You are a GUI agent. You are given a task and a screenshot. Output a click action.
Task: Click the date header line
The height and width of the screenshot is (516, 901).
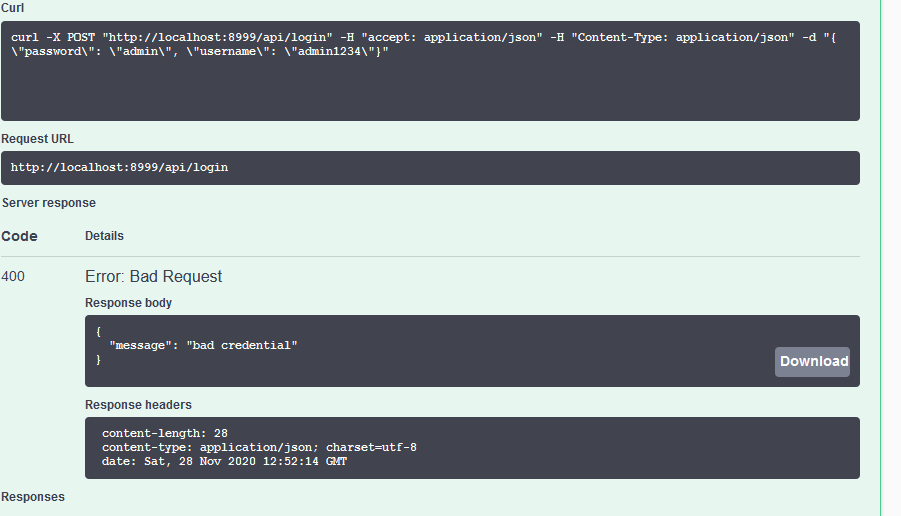[224, 461]
